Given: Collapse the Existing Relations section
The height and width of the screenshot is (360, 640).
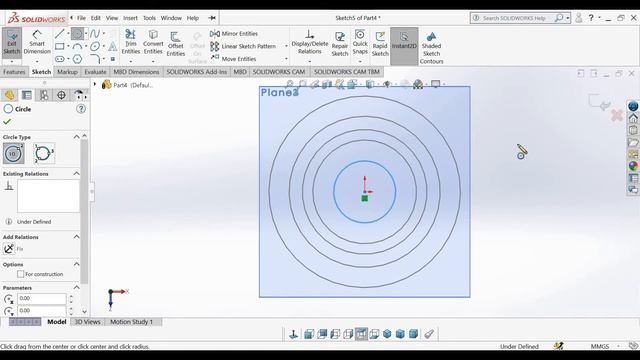Looking at the screenshot, I should pyautogui.click(x=76, y=173).
